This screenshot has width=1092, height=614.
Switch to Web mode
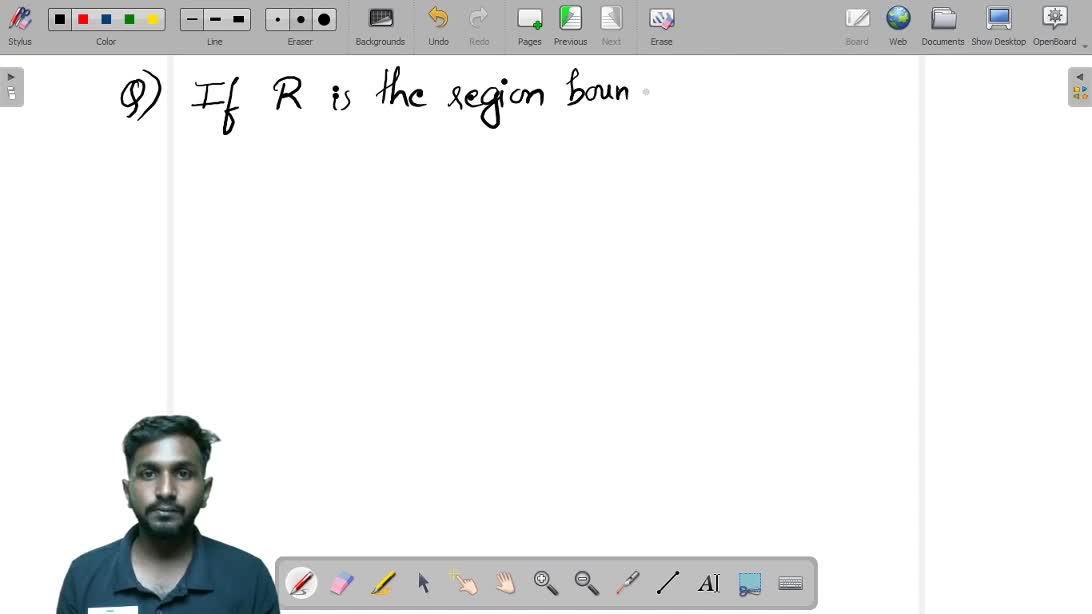[x=898, y=25]
